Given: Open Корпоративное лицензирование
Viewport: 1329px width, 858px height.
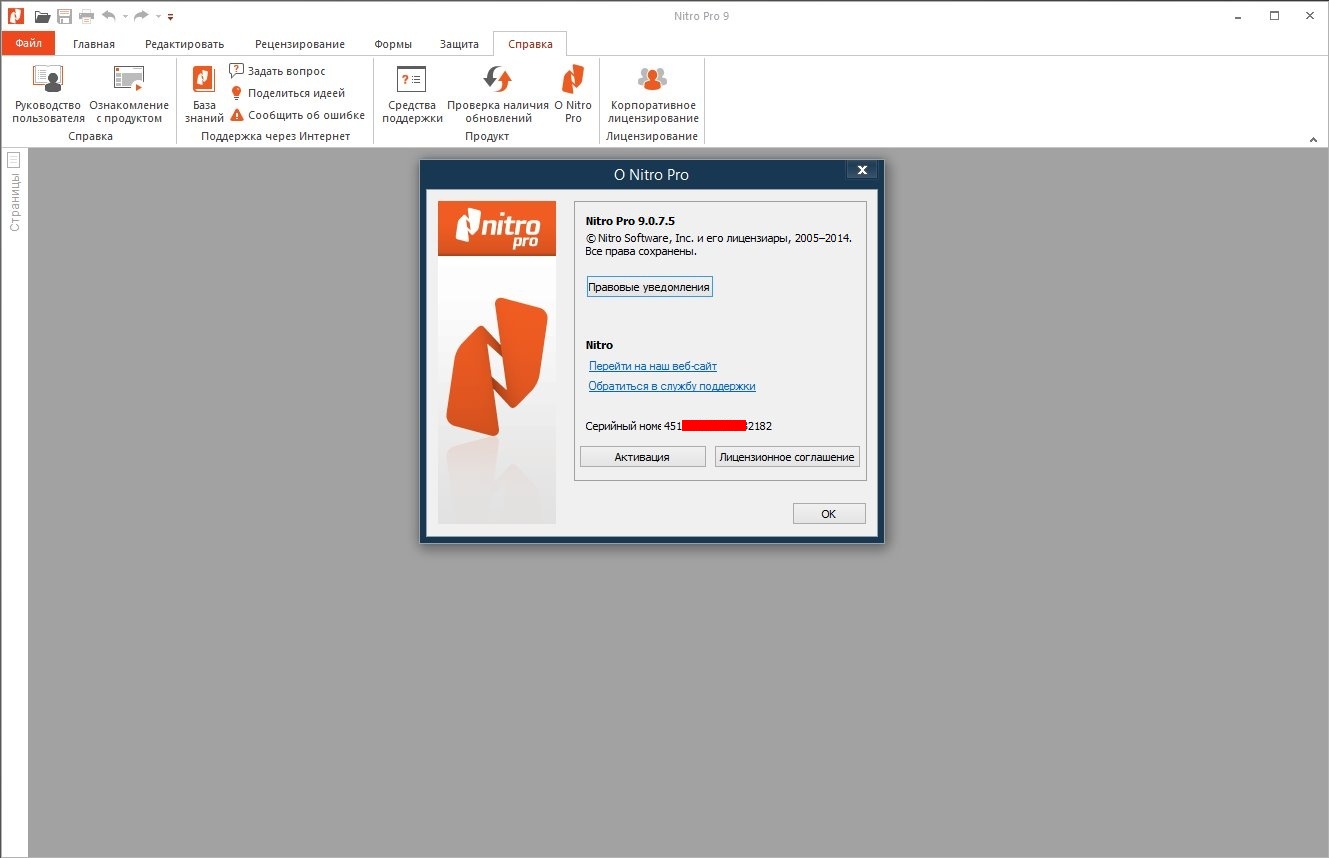Looking at the screenshot, I should point(653,93).
